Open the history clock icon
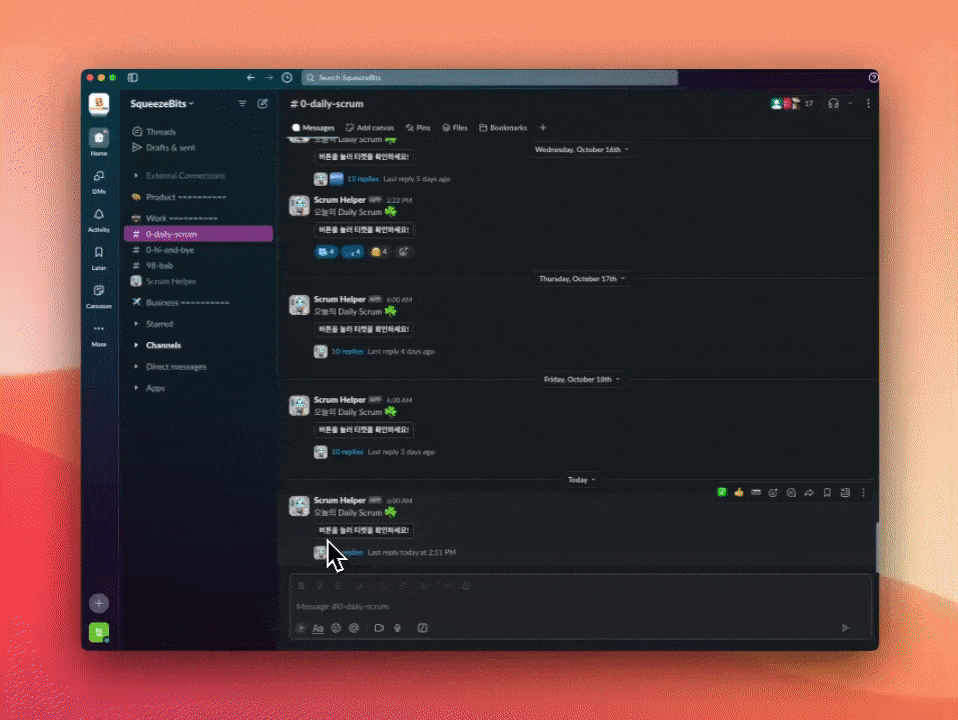The width and height of the screenshot is (958, 720). (x=287, y=78)
